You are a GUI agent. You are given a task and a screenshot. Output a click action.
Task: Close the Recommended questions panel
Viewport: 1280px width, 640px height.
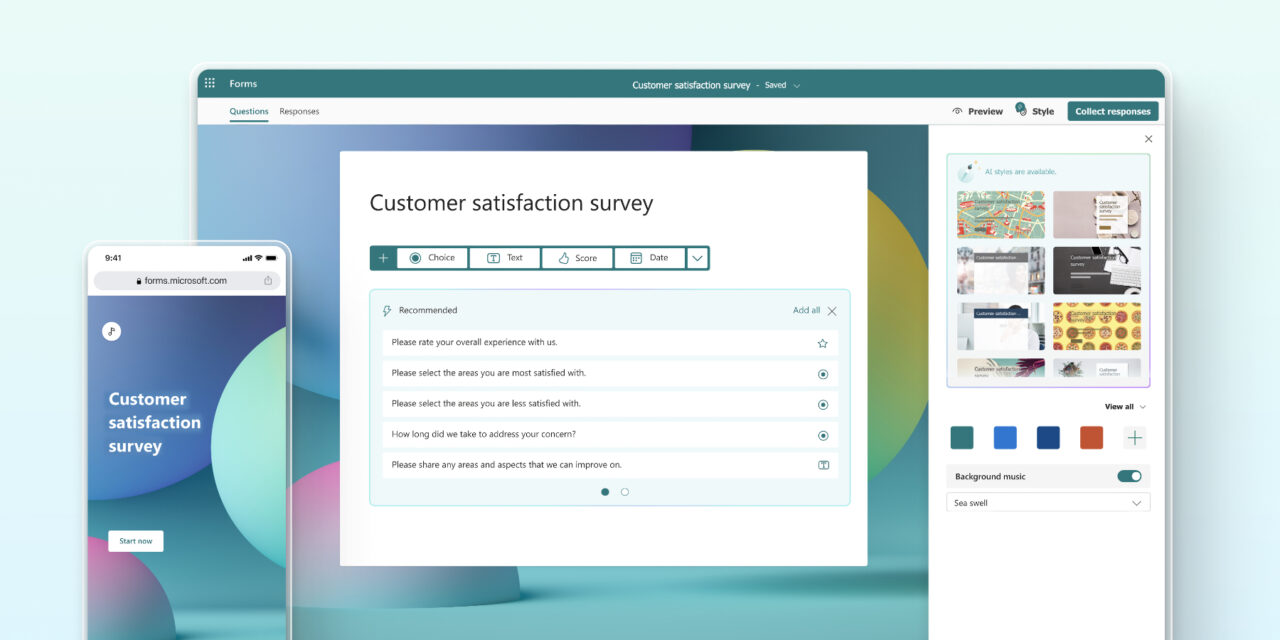click(832, 311)
